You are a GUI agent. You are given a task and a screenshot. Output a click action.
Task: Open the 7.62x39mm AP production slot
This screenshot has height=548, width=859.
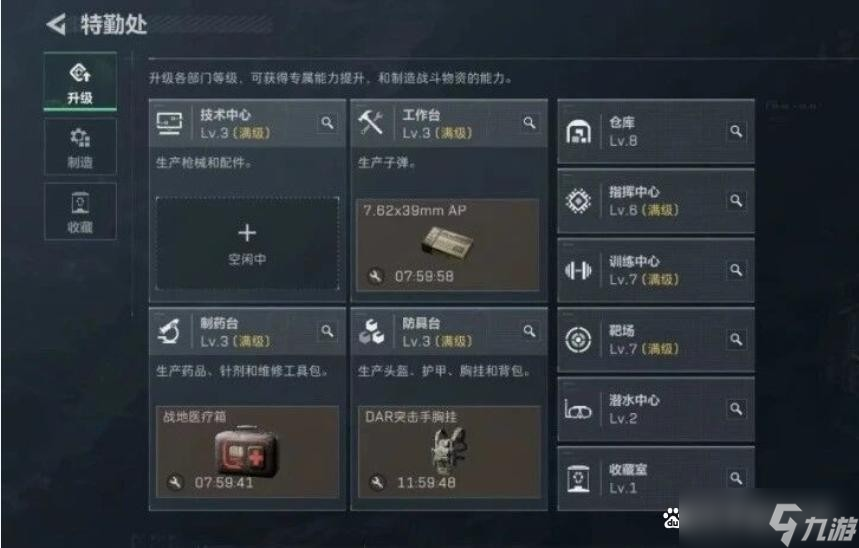click(448, 244)
